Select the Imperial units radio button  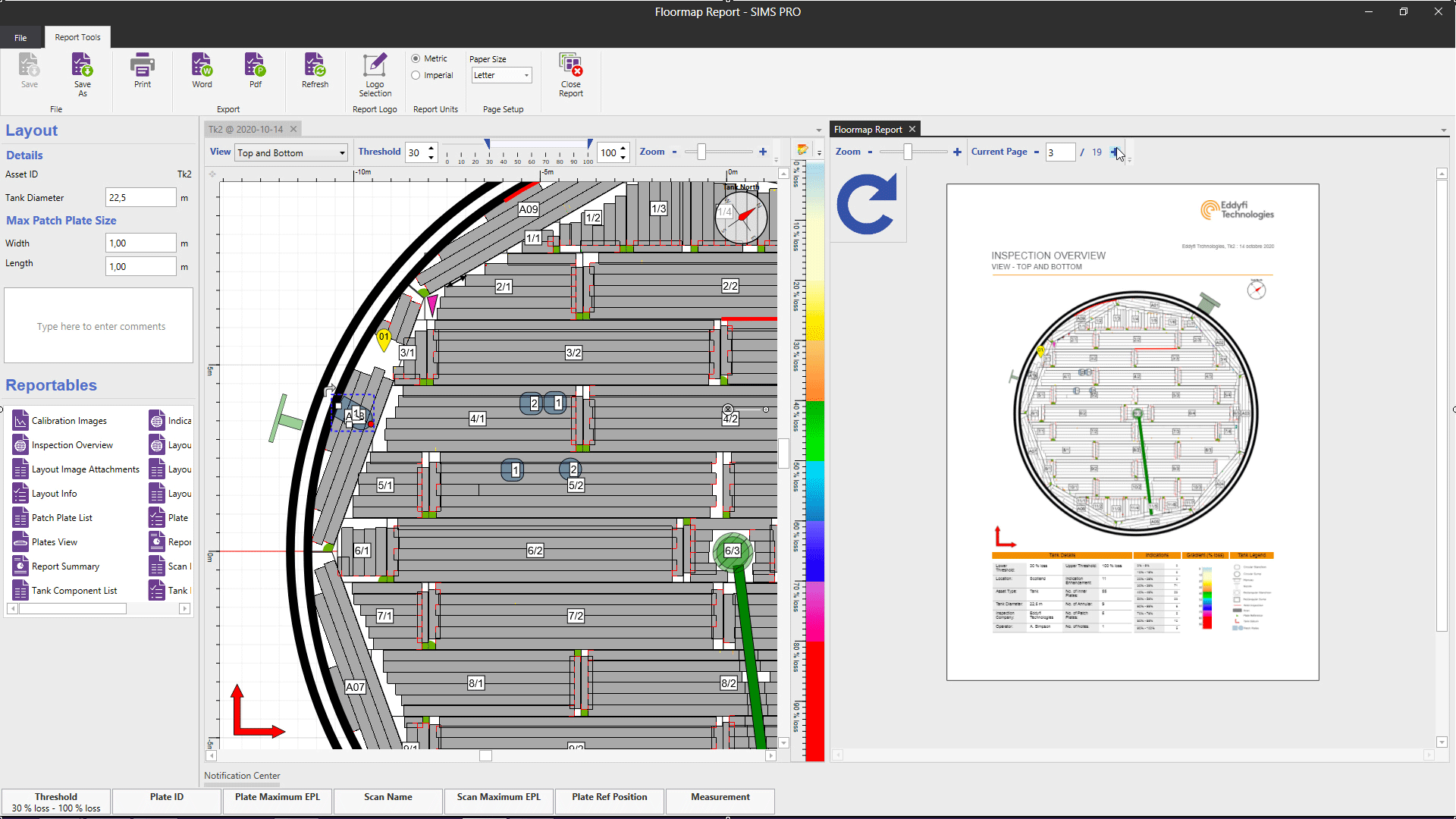tap(416, 75)
